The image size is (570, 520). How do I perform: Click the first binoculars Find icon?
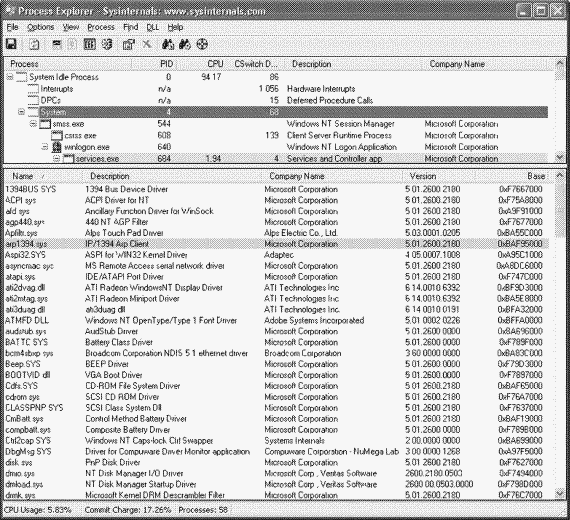click(168, 44)
